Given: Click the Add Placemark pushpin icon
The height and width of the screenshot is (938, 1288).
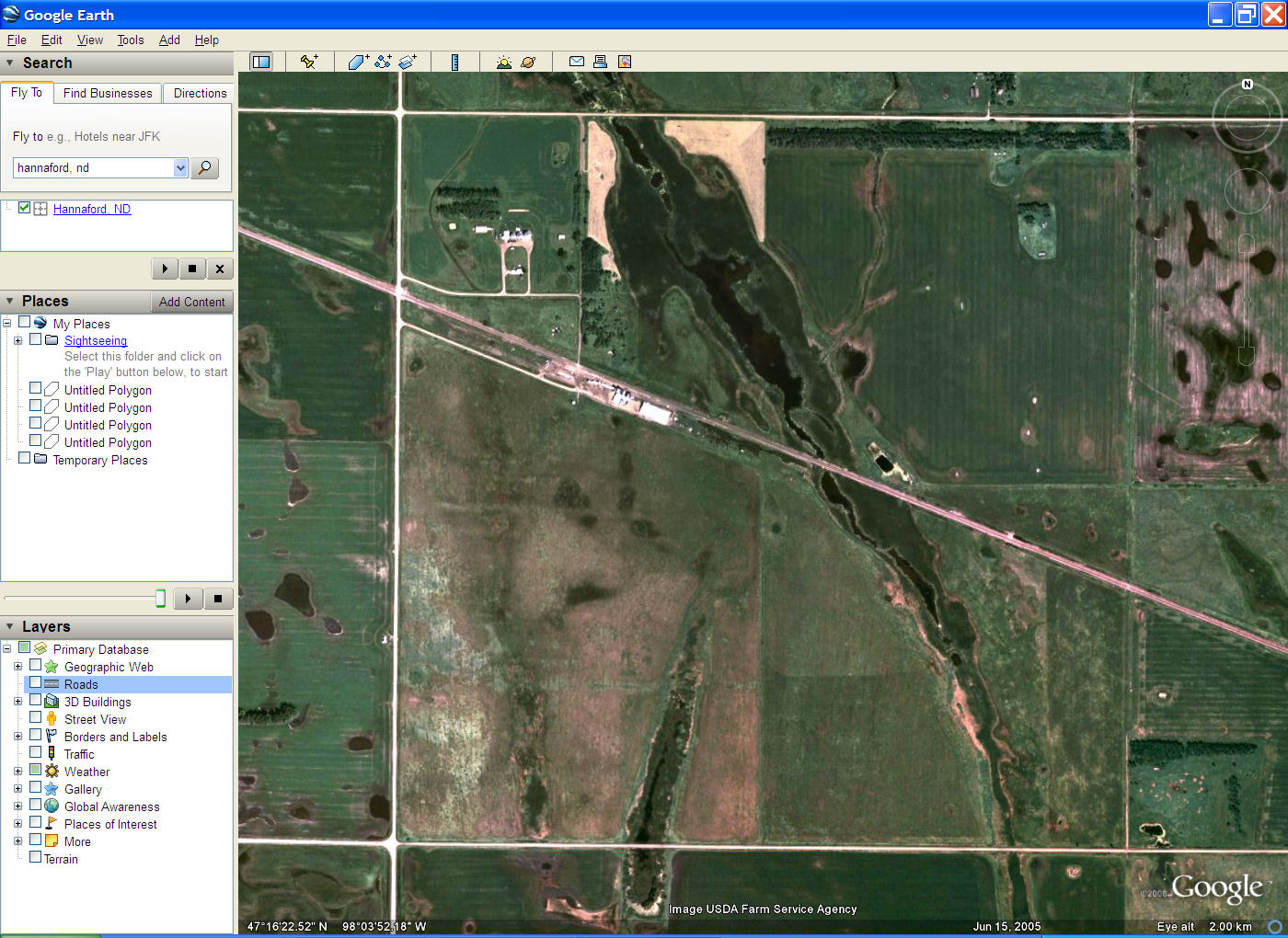Looking at the screenshot, I should pyautogui.click(x=309, y=62).
